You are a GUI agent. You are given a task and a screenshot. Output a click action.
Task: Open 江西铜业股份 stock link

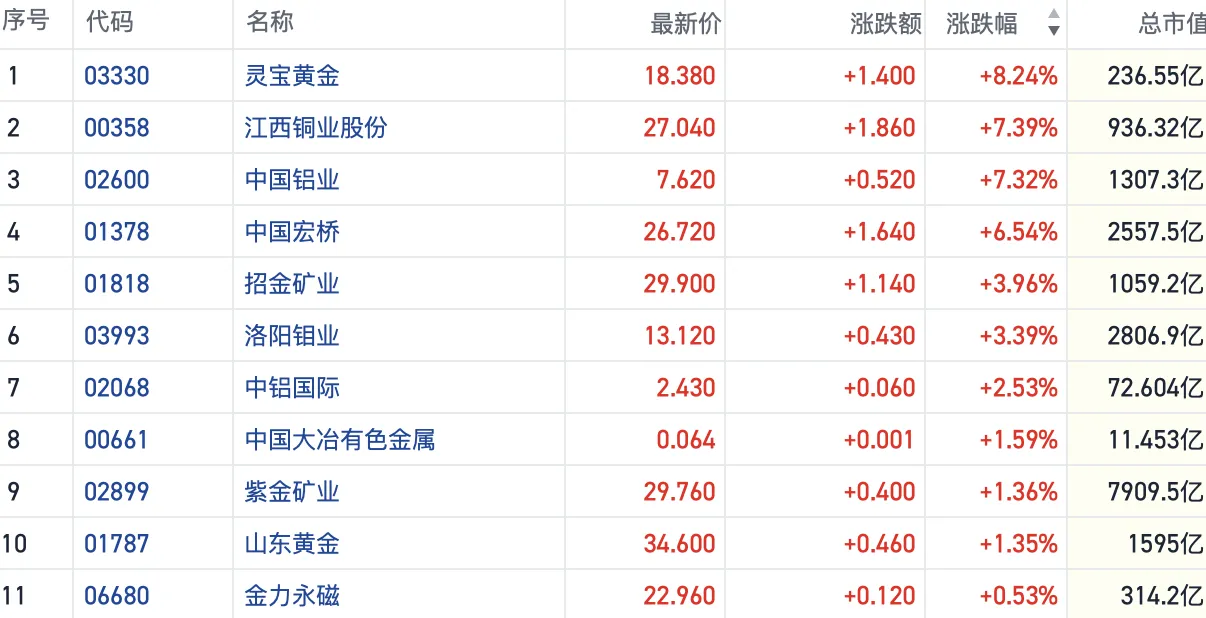(x=316, y=128)
